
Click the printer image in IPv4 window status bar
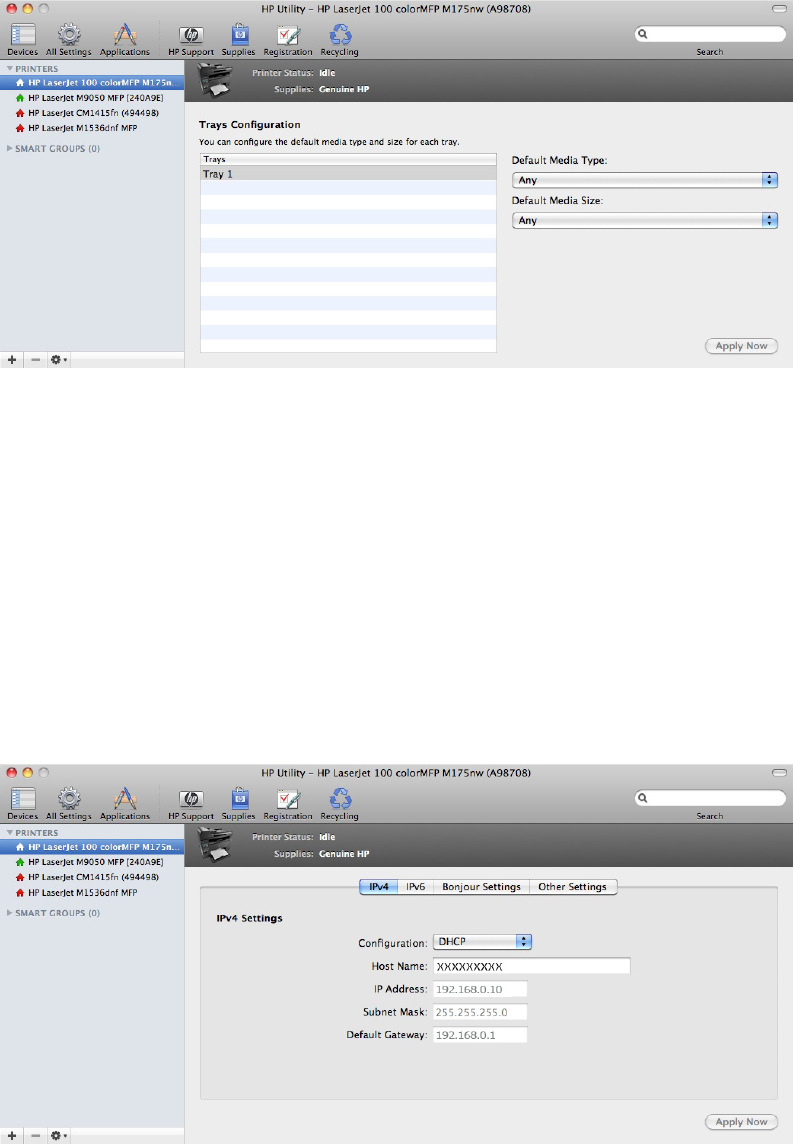(215, 845)
